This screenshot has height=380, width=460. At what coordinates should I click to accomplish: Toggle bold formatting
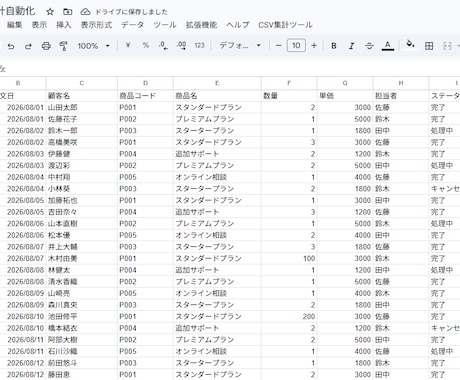pyautogui.click(x=334, y=46)
